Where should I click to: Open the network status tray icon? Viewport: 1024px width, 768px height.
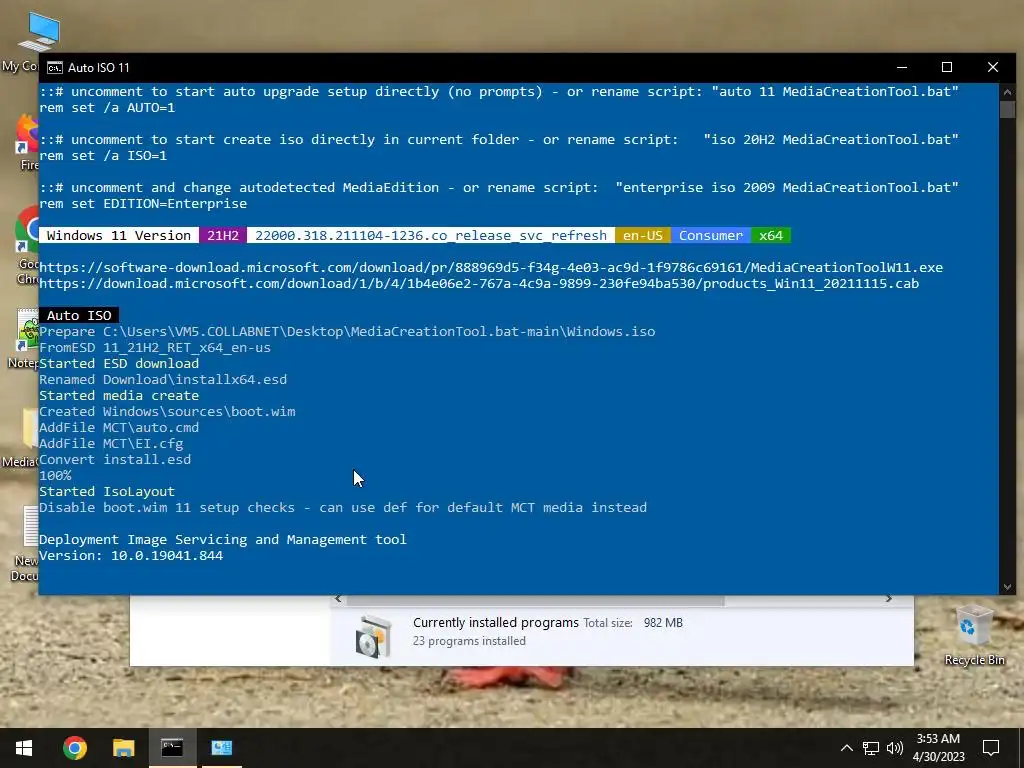coord(871,748)
